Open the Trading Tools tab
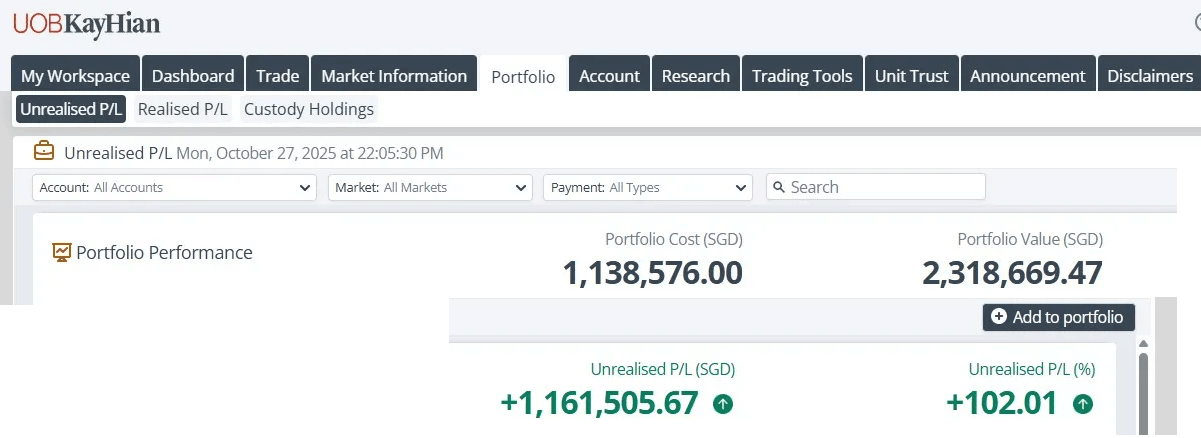 (x=802, y=76)
